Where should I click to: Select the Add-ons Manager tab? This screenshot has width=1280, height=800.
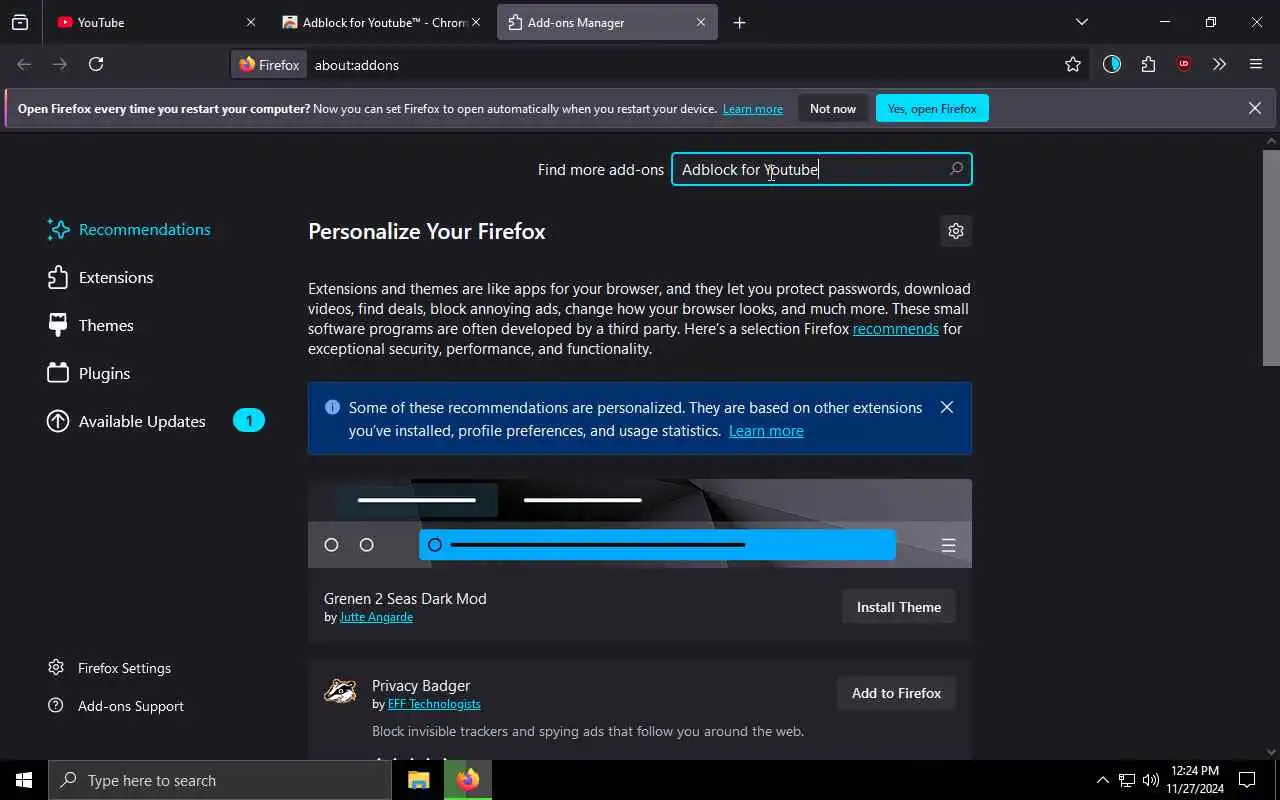(x=607, y=22)
